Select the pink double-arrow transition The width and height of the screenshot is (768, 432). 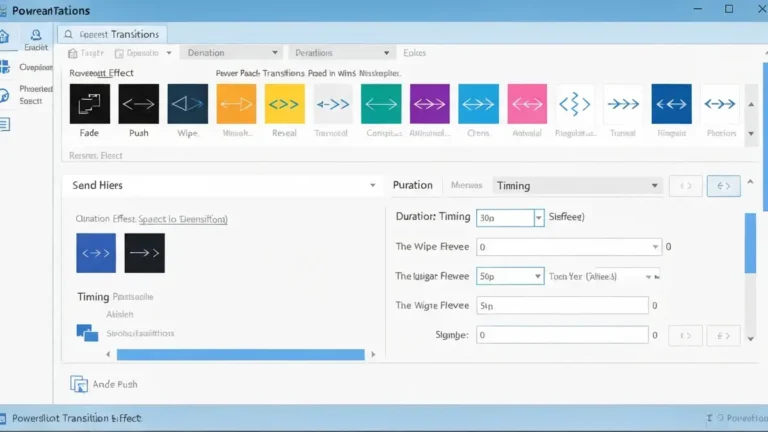[x=527, y=104]
